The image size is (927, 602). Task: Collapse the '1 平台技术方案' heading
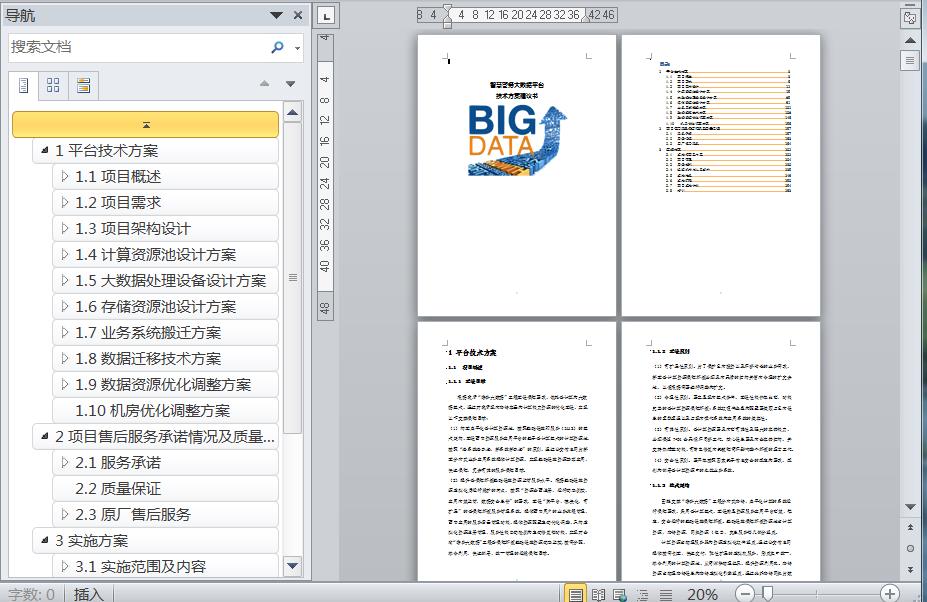click(44, 150)
